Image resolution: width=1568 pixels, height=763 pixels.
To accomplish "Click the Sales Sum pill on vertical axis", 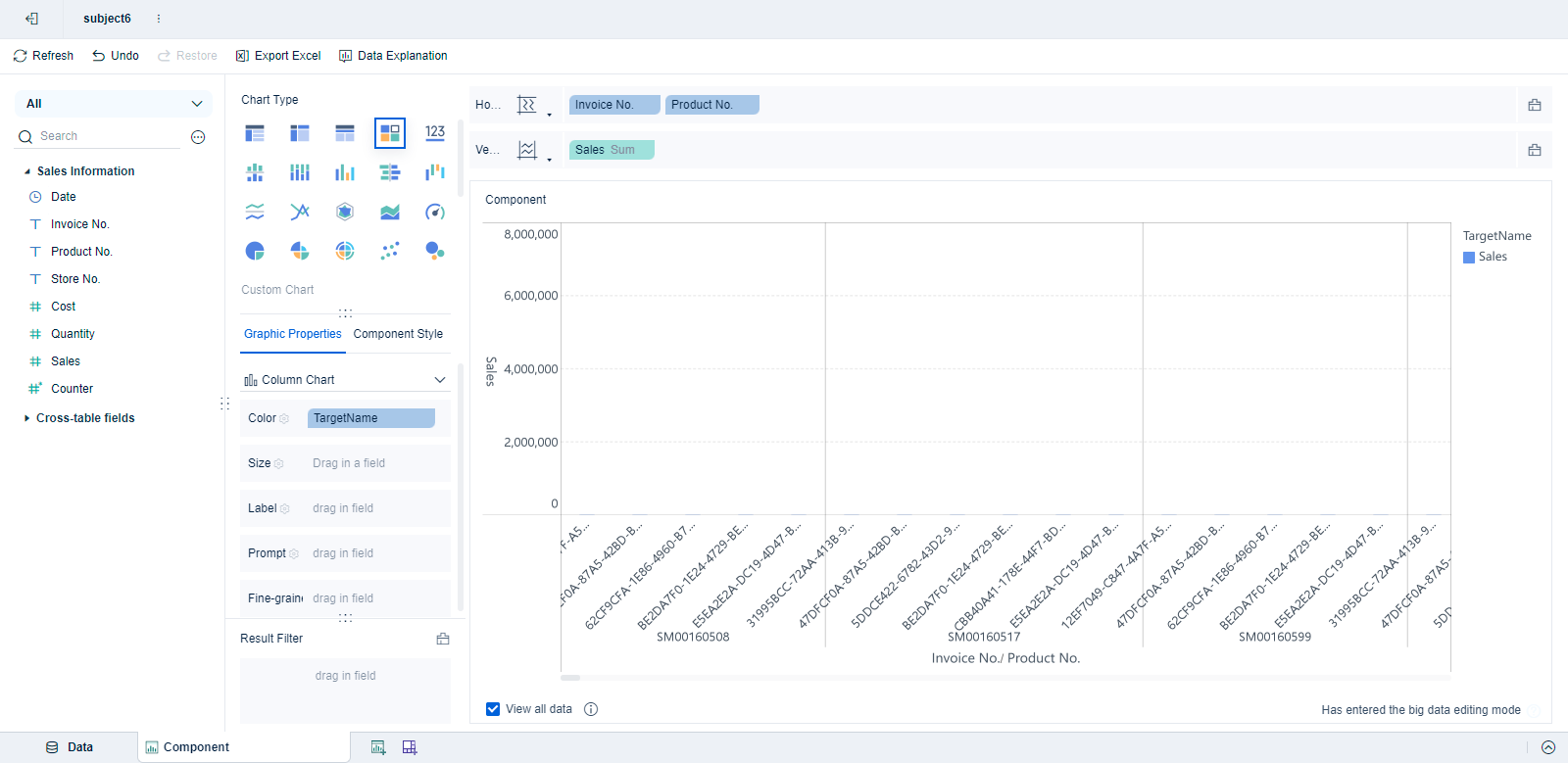I will click(x=612, y=150).
